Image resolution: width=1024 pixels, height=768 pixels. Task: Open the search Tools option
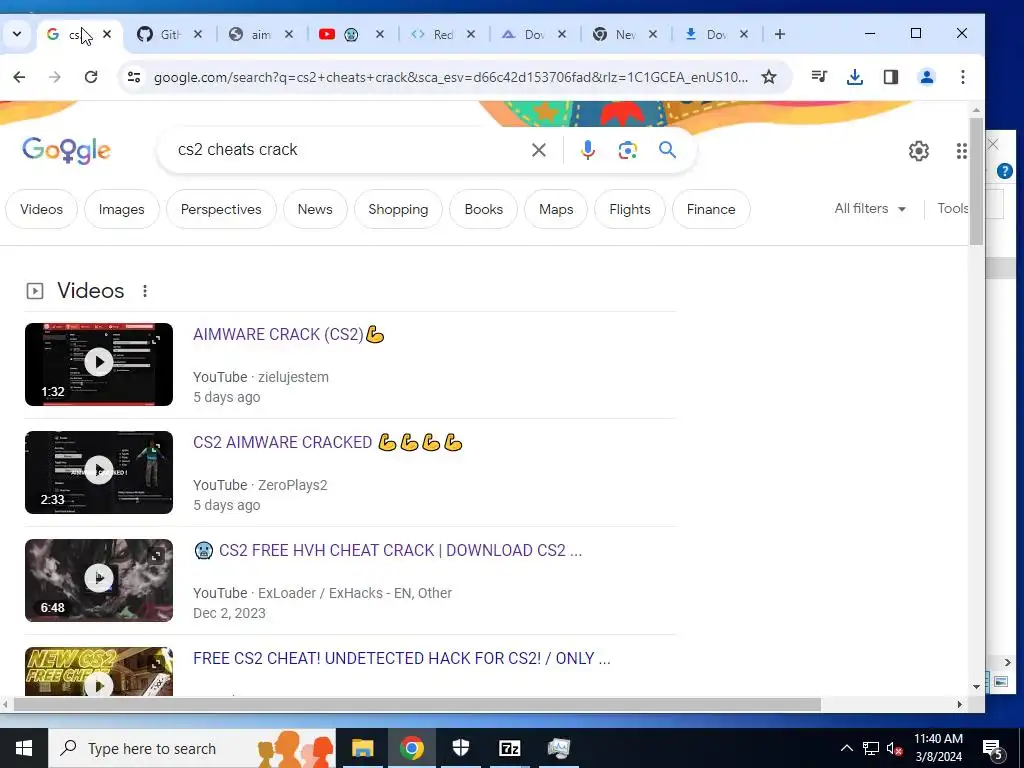pyautogui.click(x=952, y=208)
